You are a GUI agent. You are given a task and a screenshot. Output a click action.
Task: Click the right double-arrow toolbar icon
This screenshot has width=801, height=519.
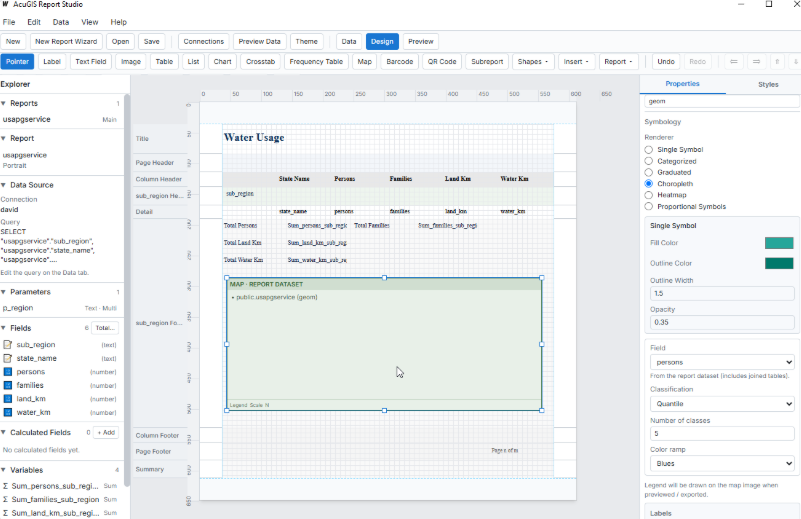756,61
